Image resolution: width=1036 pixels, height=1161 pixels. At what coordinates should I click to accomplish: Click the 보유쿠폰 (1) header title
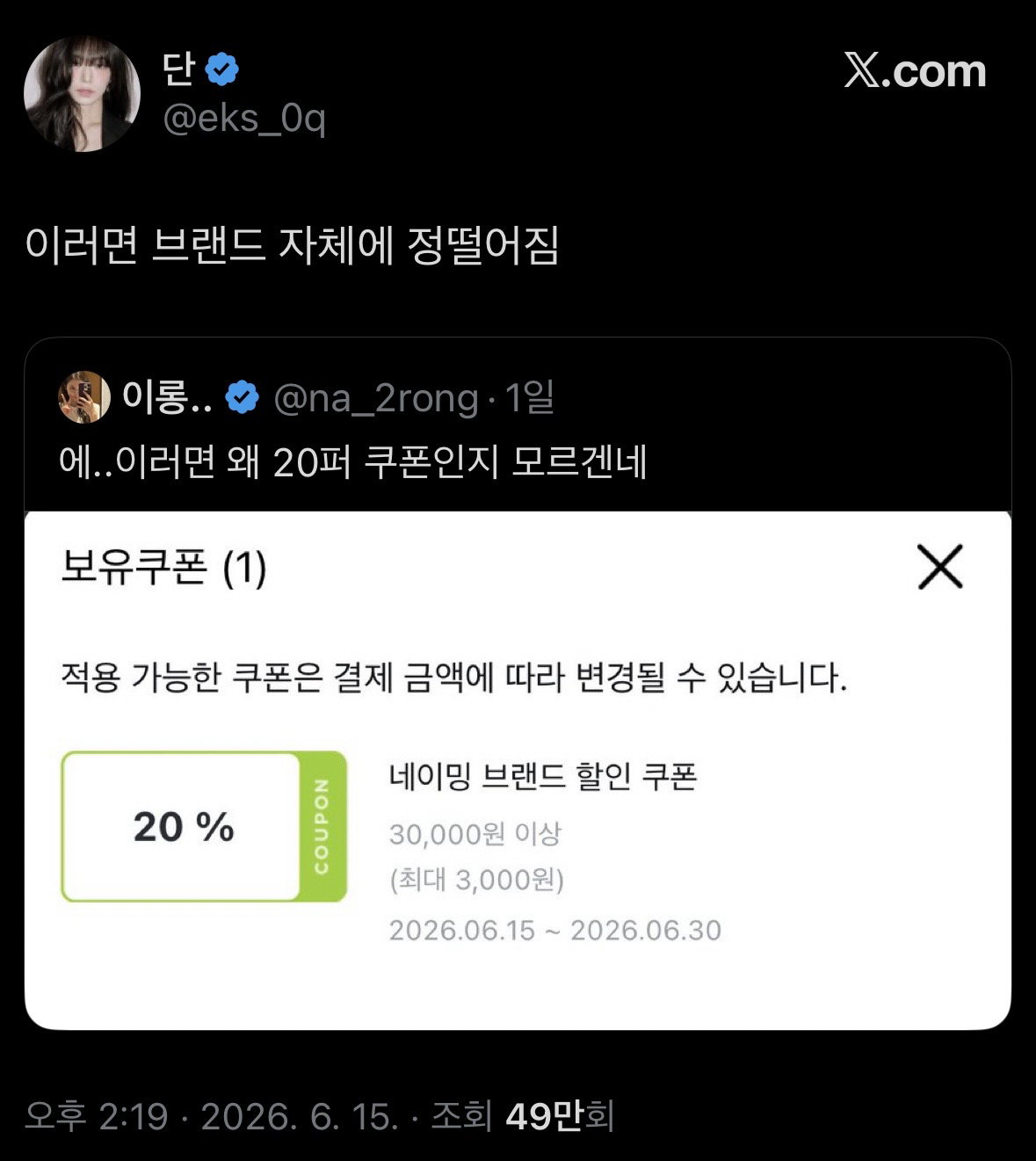pyautogui.click(x=163, y=567)
